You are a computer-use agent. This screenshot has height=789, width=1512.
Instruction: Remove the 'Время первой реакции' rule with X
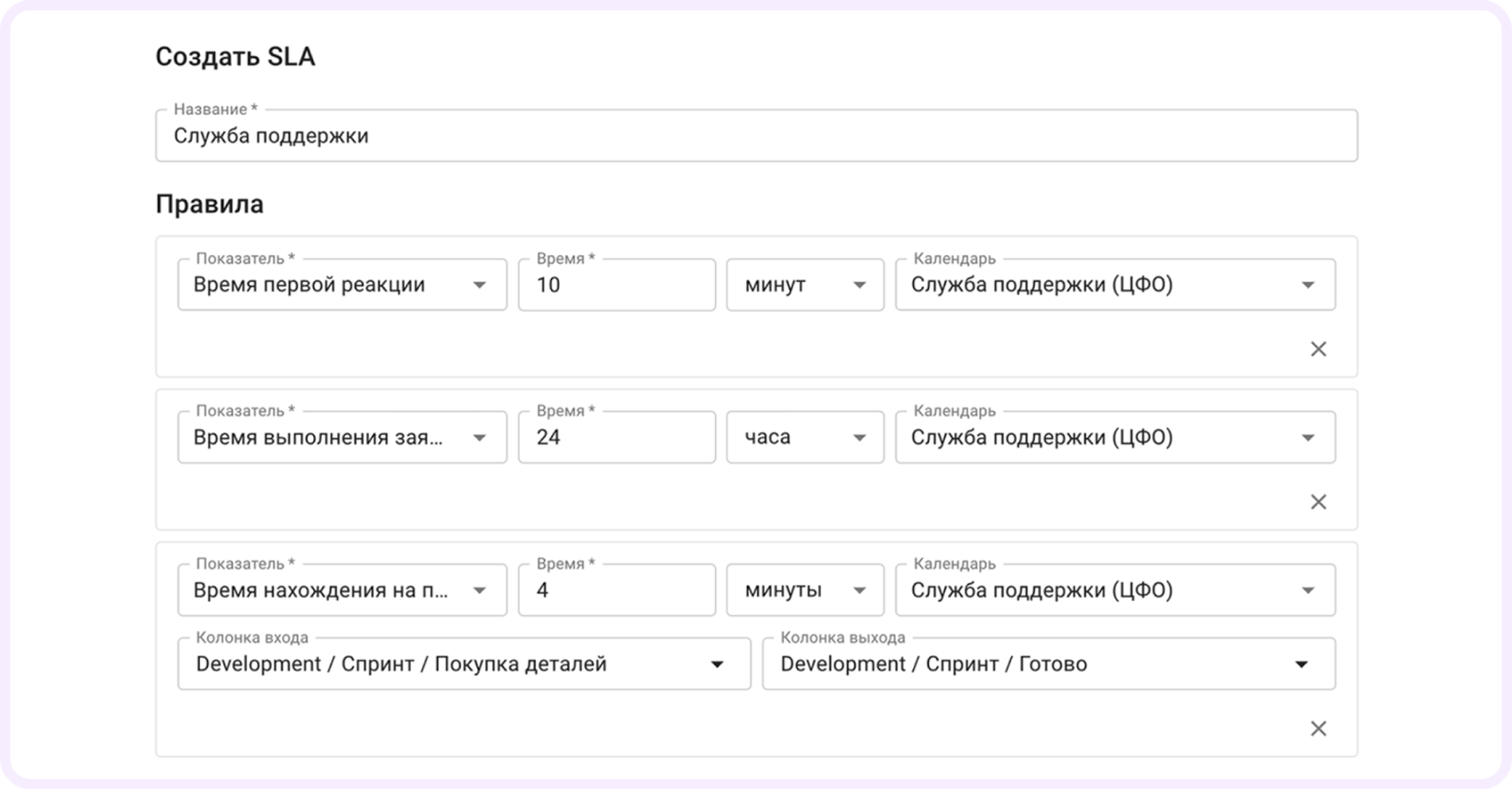pos(1318,349)
